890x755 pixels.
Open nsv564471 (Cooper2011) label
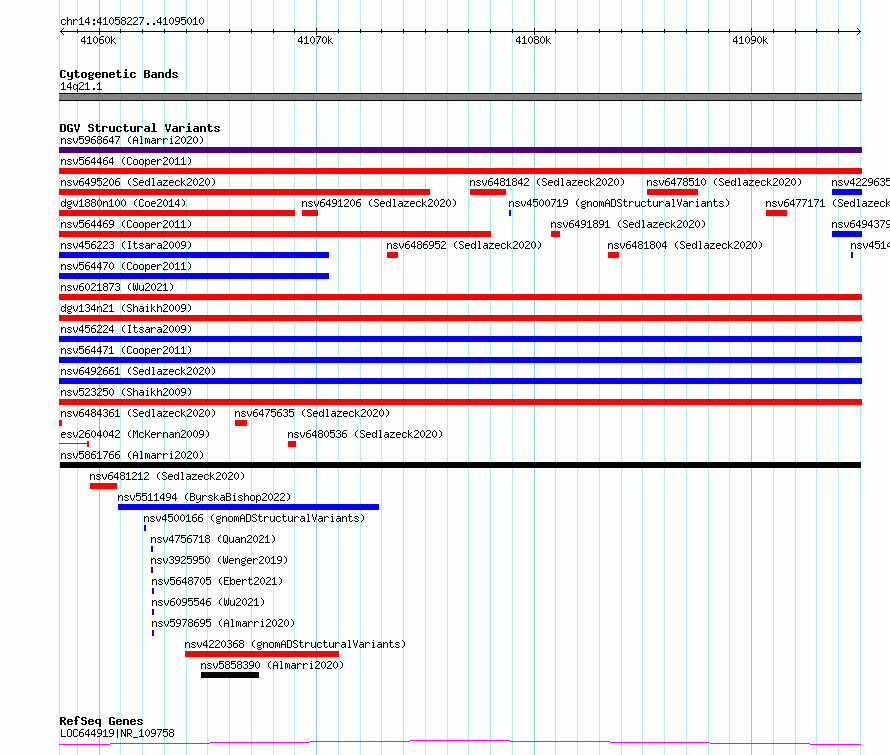[126, 350]
